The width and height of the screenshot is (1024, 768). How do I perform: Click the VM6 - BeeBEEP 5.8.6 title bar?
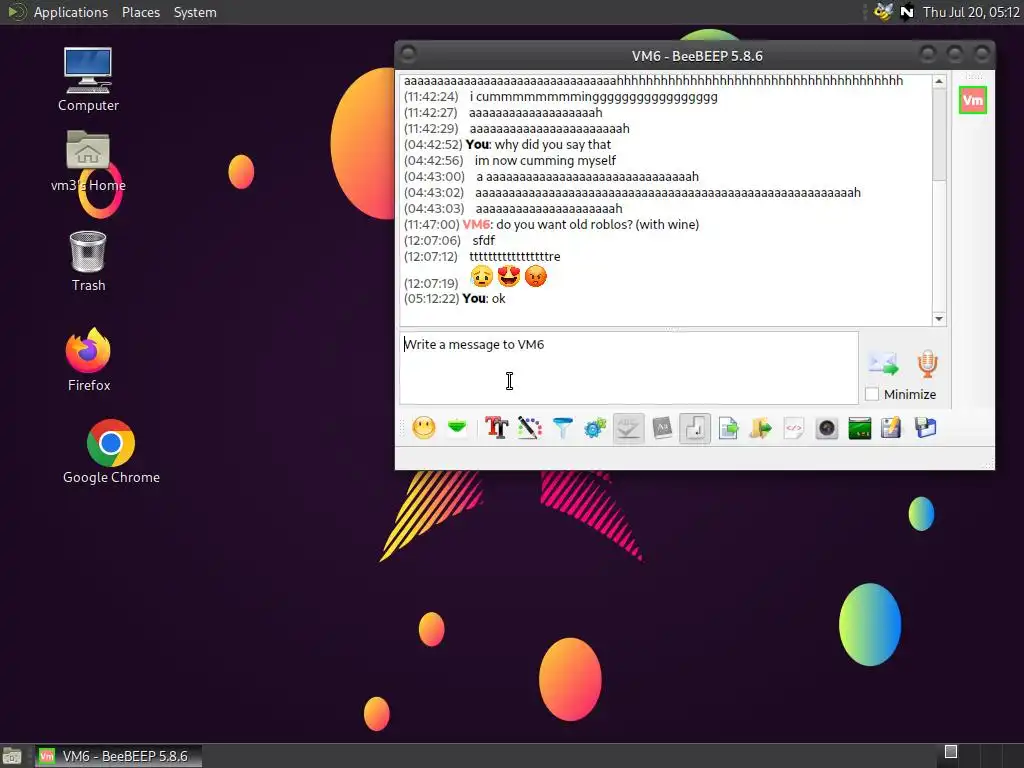(x=696, y=56)
